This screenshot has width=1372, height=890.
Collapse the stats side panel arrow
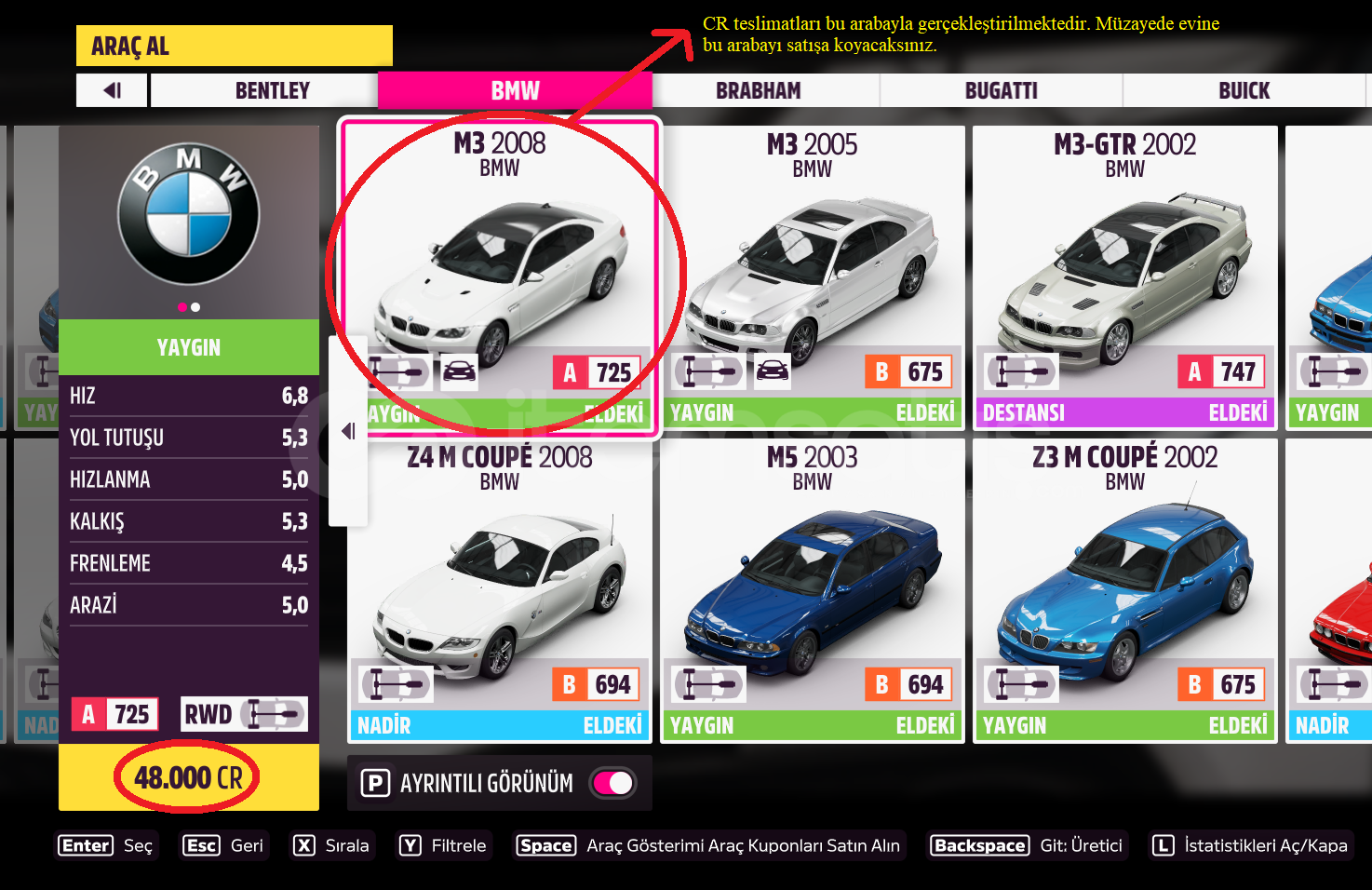click(x=348, y=431)
